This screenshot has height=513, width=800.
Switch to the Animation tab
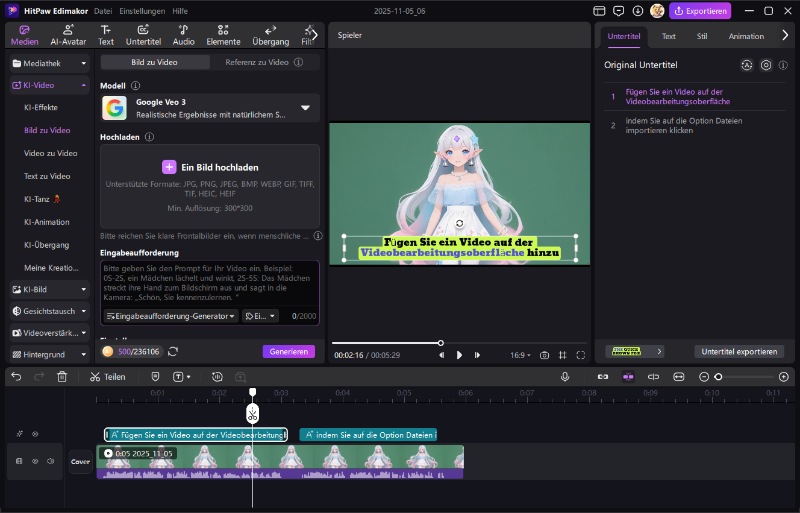pyautogui.click(x=746, y=36)
